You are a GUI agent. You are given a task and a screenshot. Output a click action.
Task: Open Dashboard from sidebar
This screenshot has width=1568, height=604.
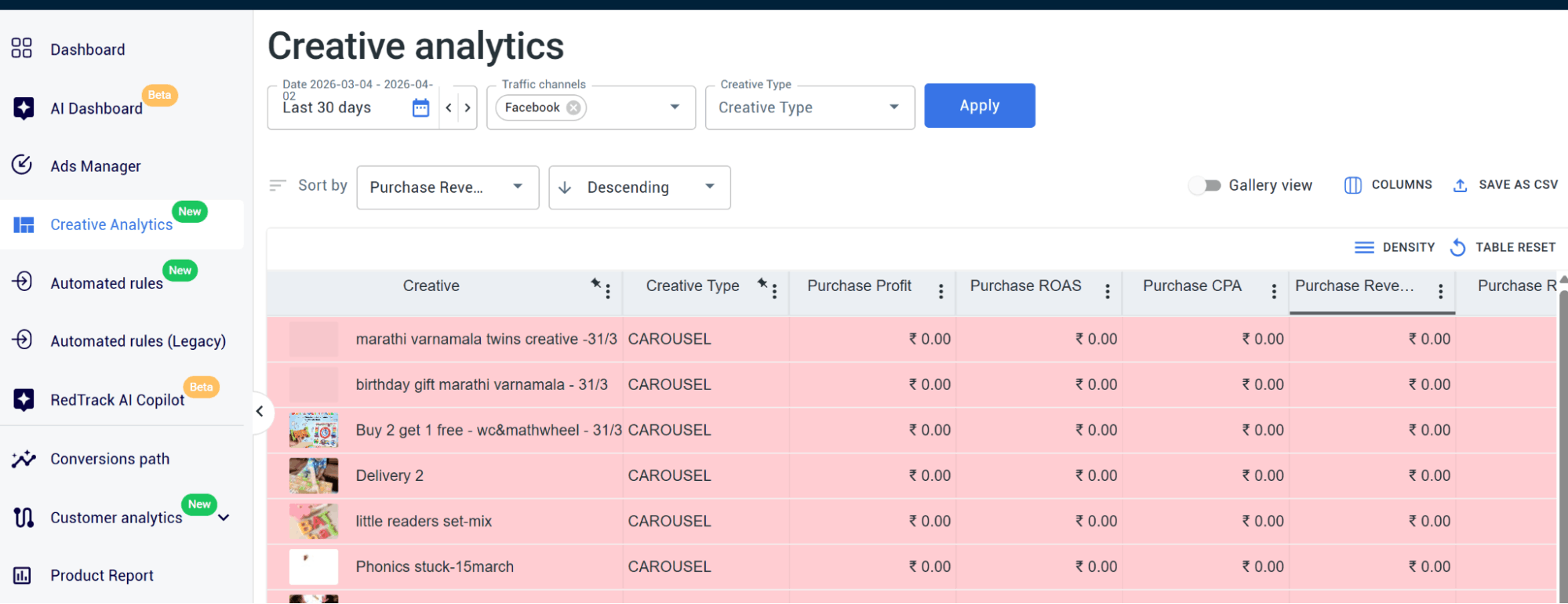pos(88,49)
